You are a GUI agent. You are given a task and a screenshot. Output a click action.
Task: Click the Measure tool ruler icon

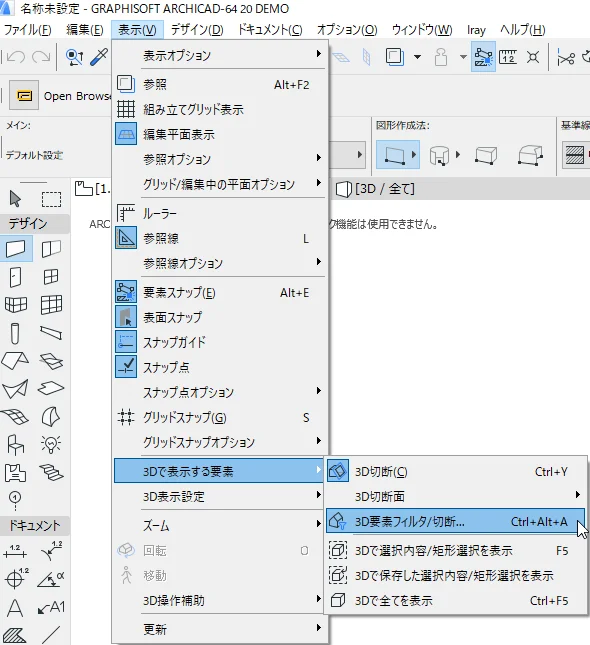click(508, 57)
